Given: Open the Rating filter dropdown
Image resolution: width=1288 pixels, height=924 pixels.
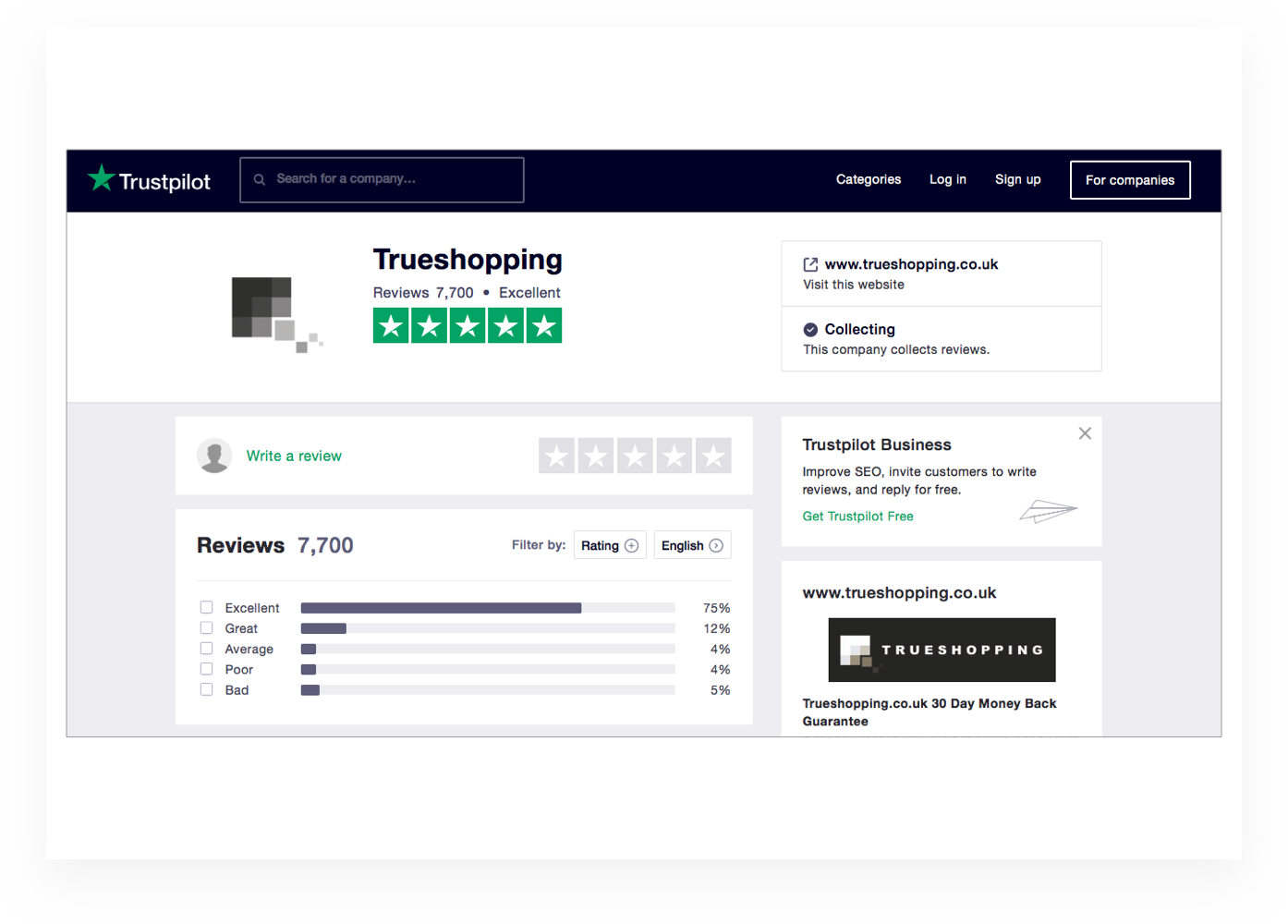Looking at the screenshot, I should click(610, 545).
